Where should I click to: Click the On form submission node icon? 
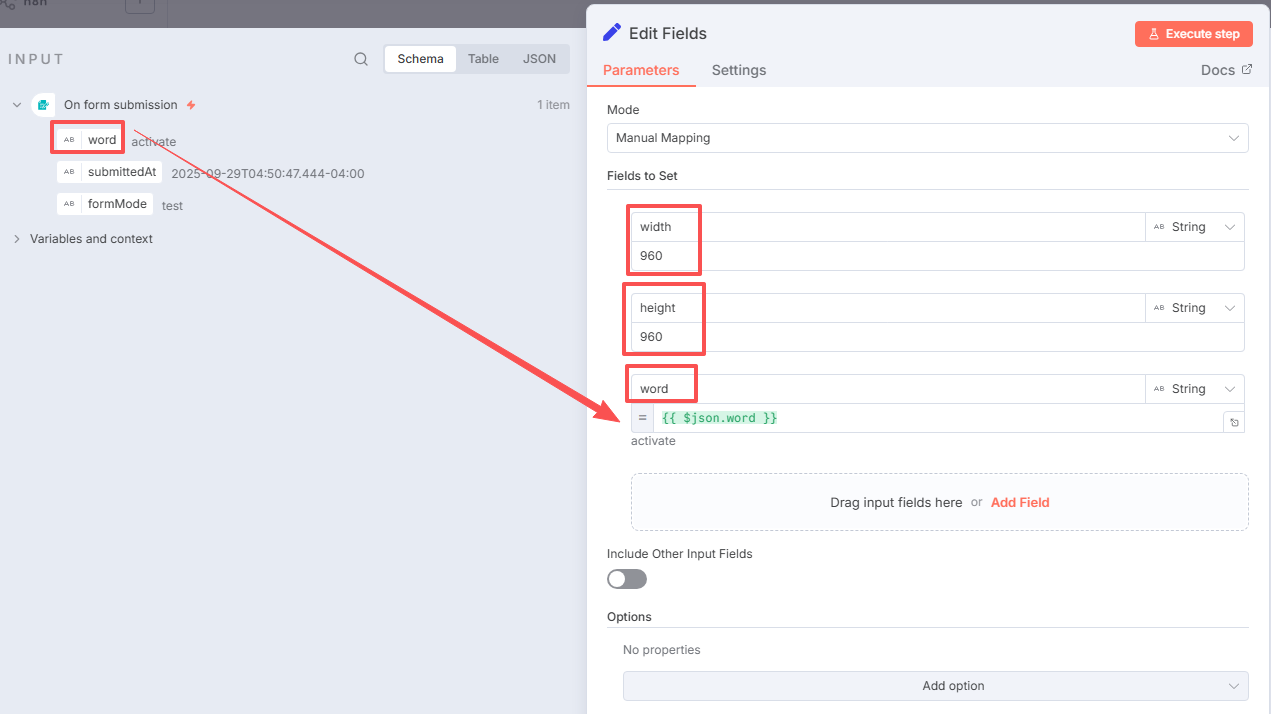[x=43, y=105]
